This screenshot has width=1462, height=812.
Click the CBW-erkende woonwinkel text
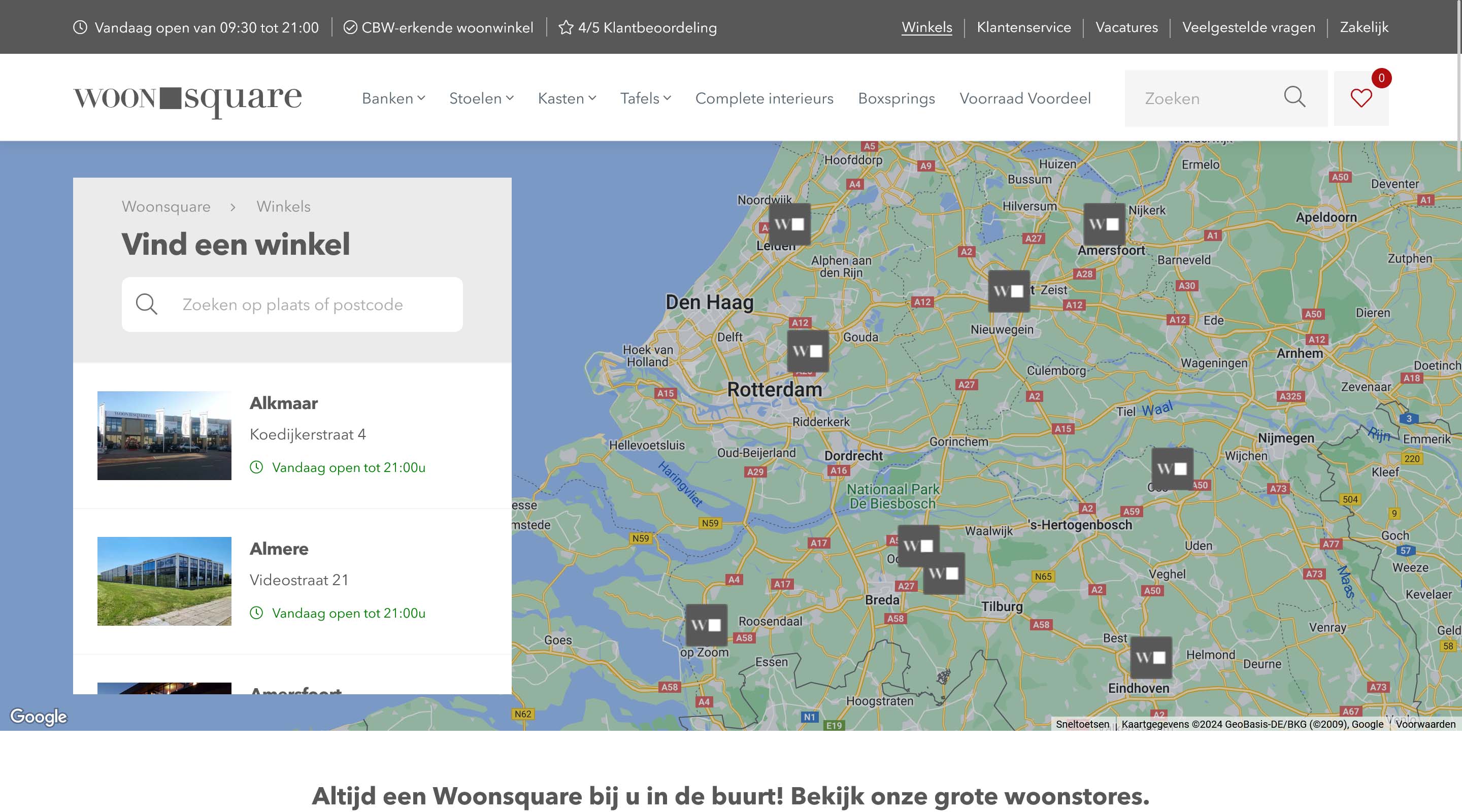[x=447, y=27]
